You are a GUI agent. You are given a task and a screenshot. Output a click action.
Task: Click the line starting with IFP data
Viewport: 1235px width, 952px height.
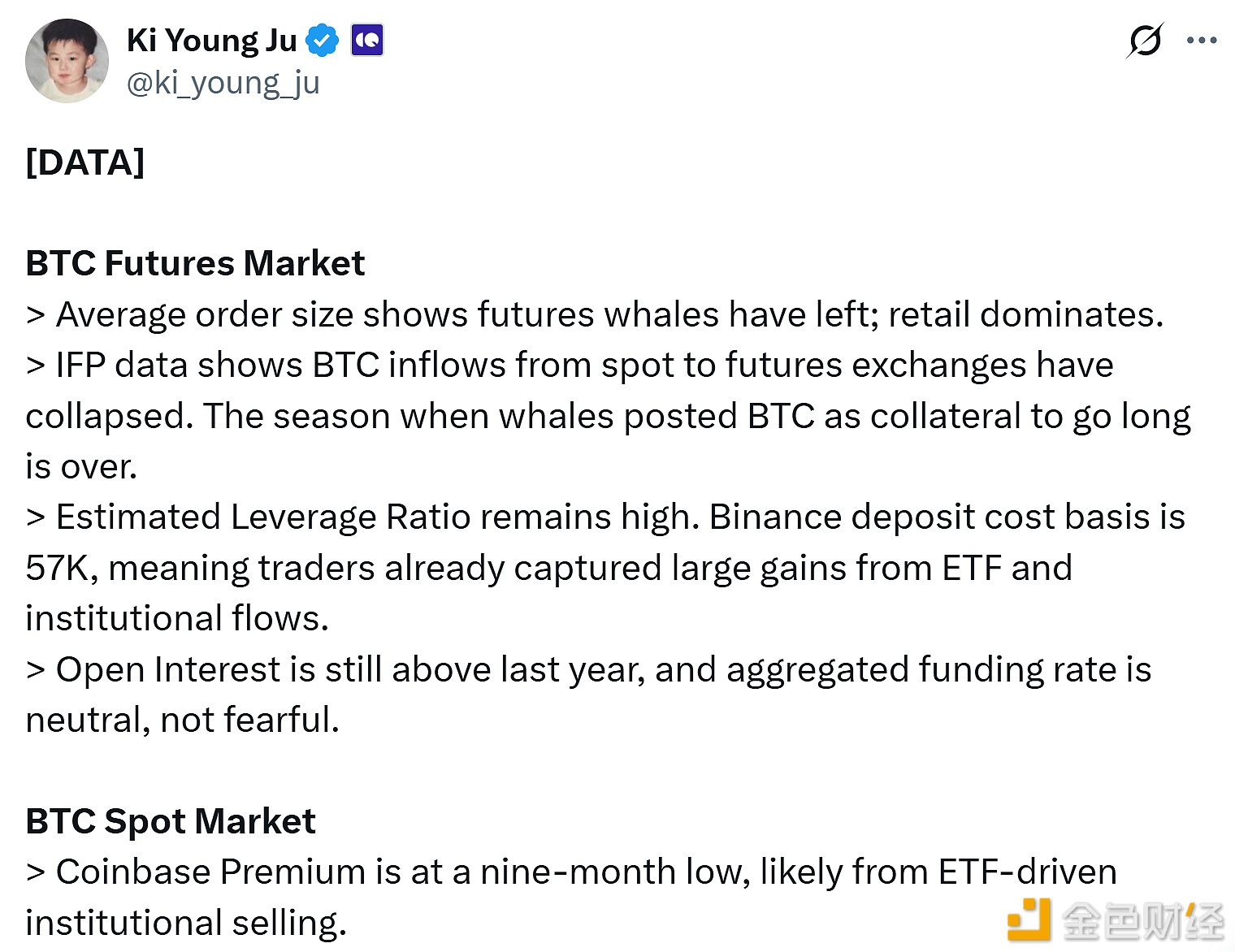click(x=569, y=366)
